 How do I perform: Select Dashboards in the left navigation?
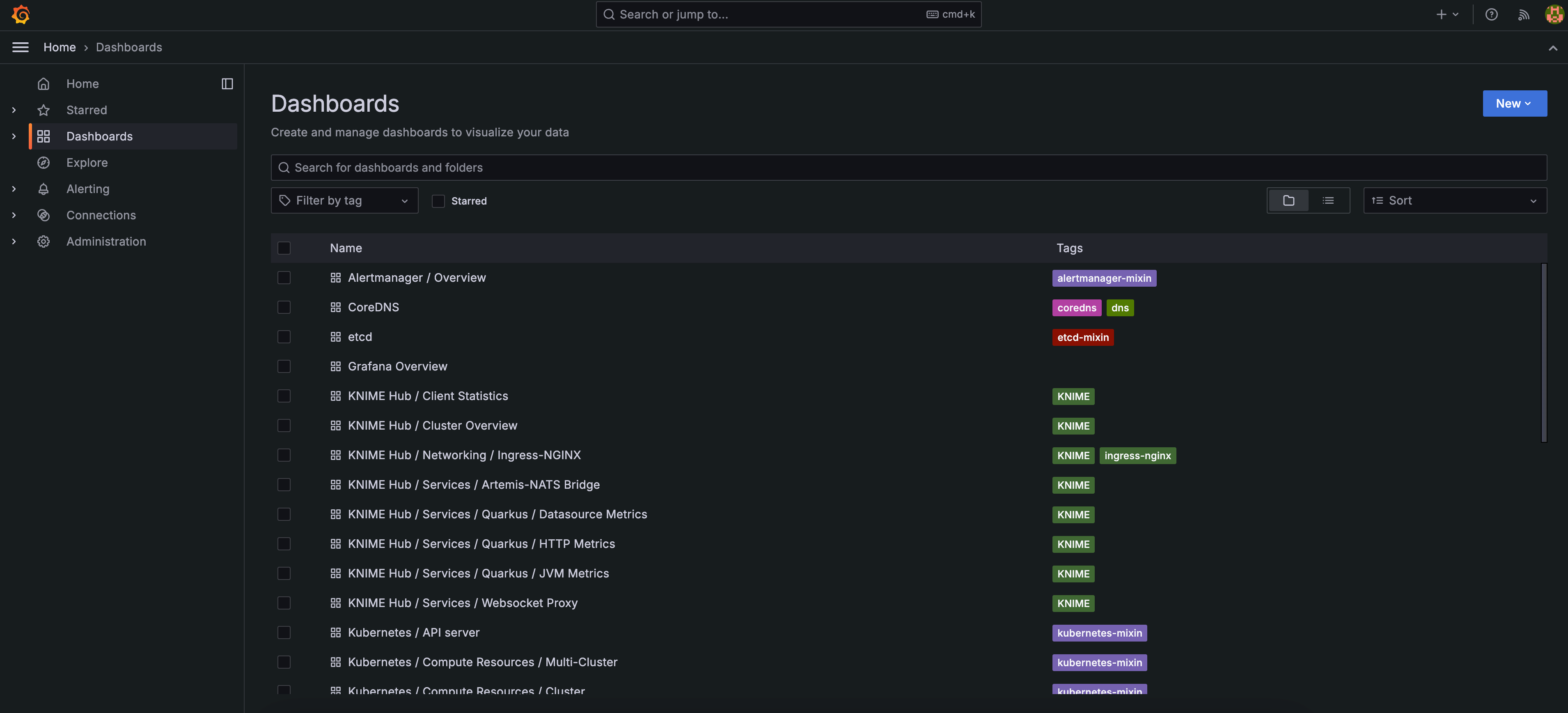click(99, 136)
